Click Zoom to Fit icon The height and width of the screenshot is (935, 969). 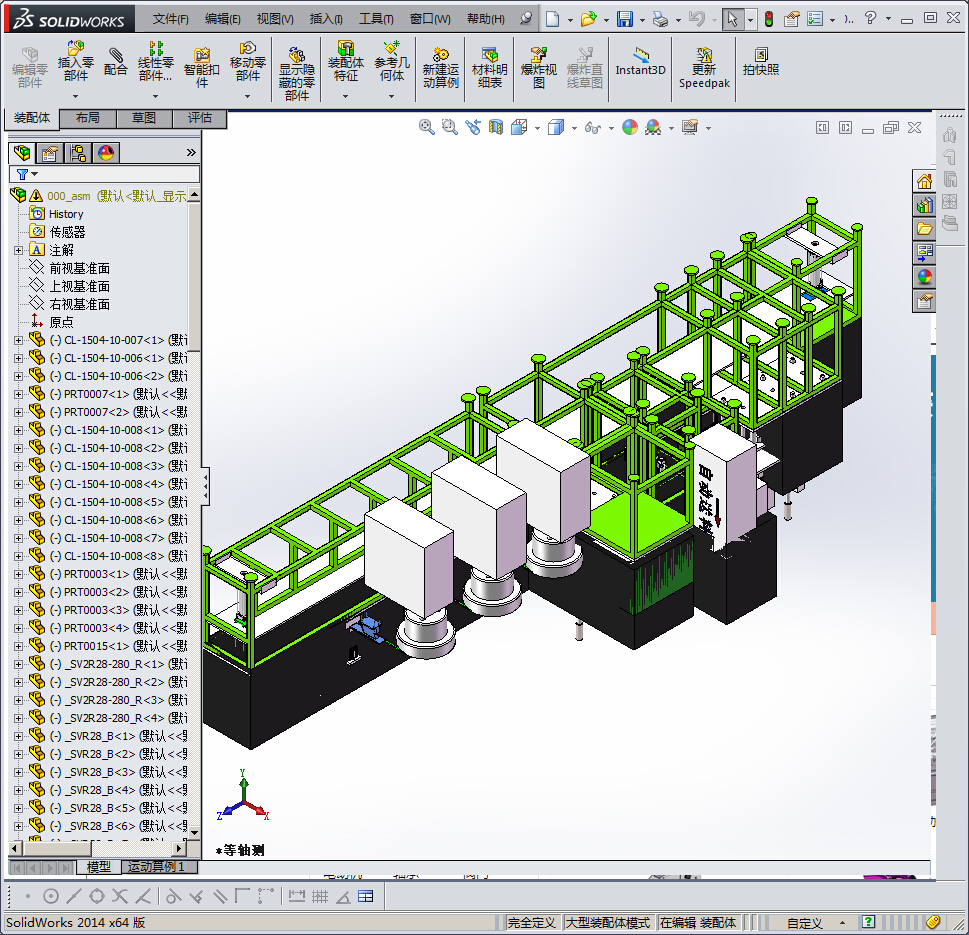[x=426, y=127]
